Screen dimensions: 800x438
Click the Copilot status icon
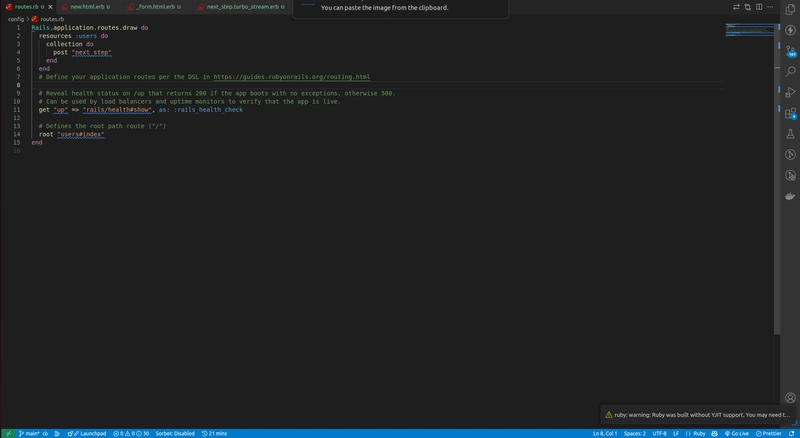[714, 433]
